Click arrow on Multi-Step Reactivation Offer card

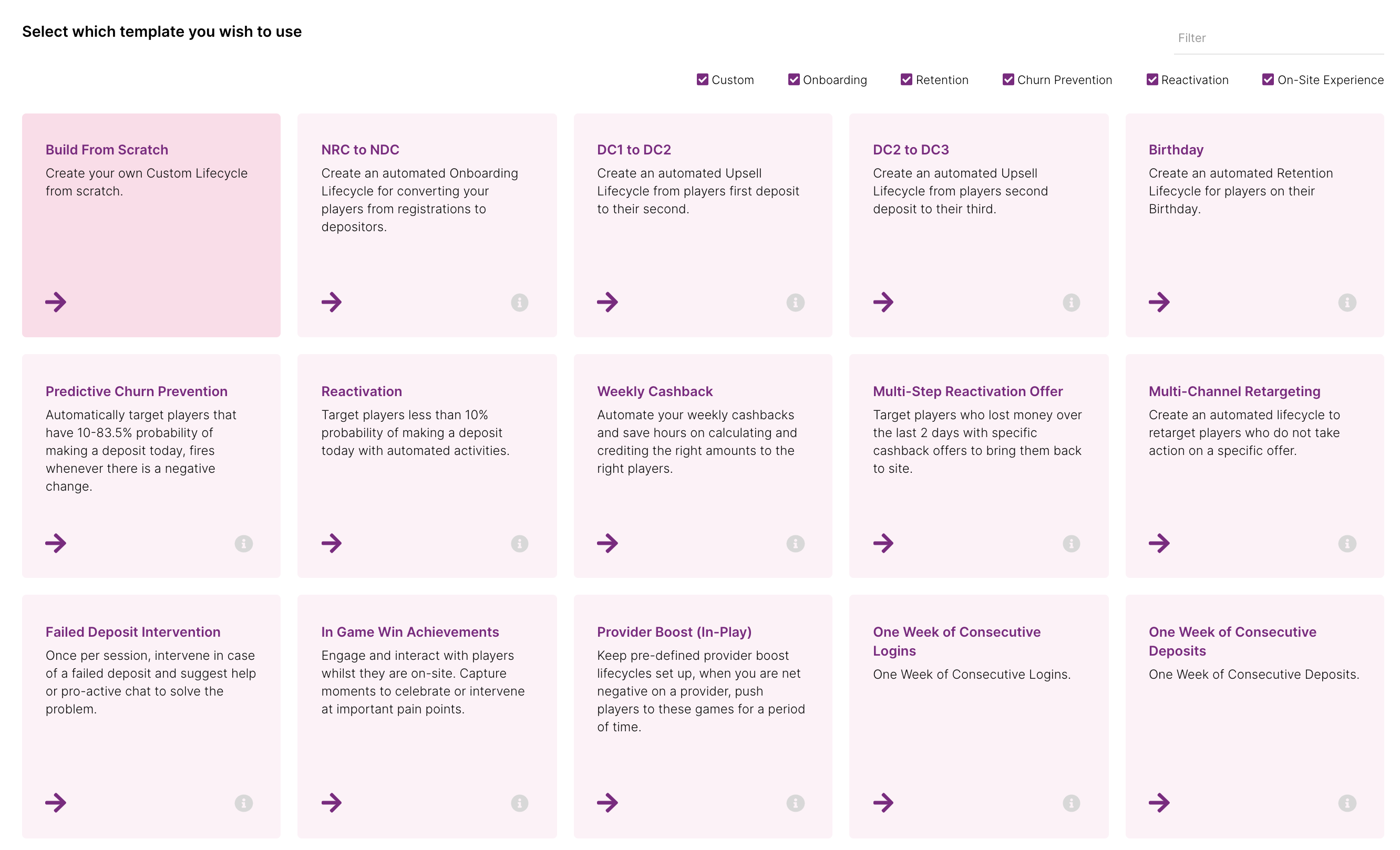(x=883, y=543)
